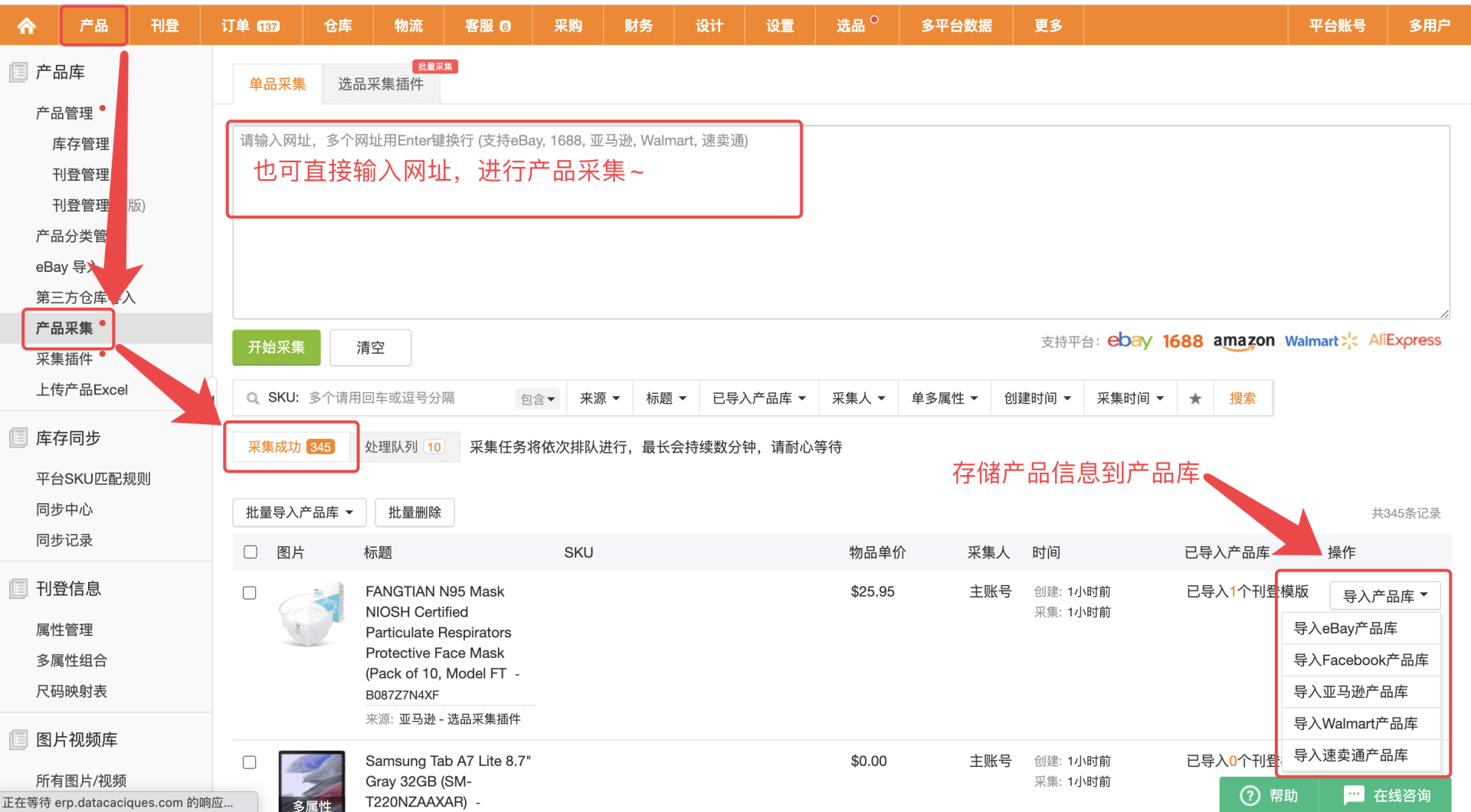This screenshot has height=812, width=1471.
Task: Click into the URL collection text area
Action: pos(841,222)
